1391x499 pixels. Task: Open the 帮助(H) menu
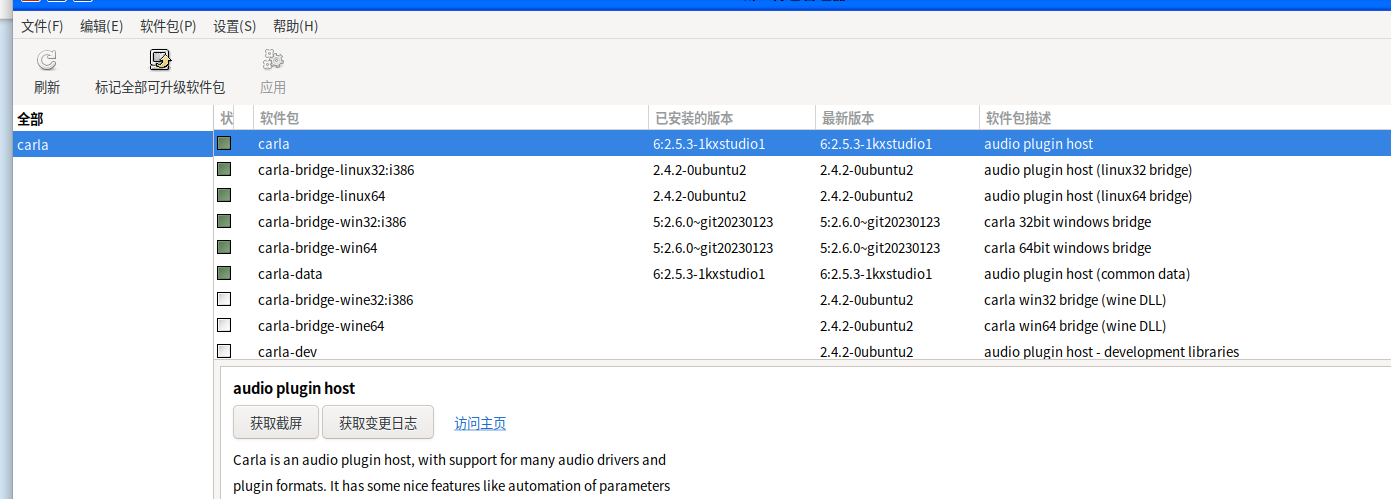295,26
